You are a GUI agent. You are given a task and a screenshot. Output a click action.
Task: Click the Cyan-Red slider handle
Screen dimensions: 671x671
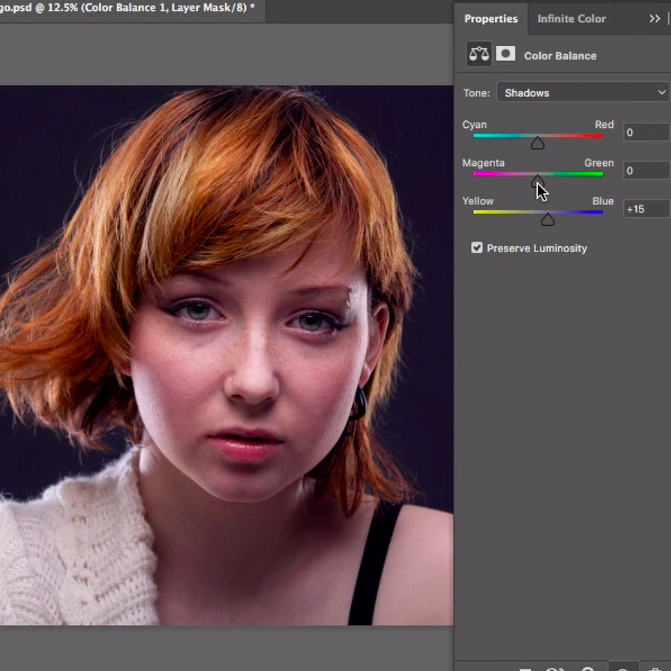pos(538,143)
